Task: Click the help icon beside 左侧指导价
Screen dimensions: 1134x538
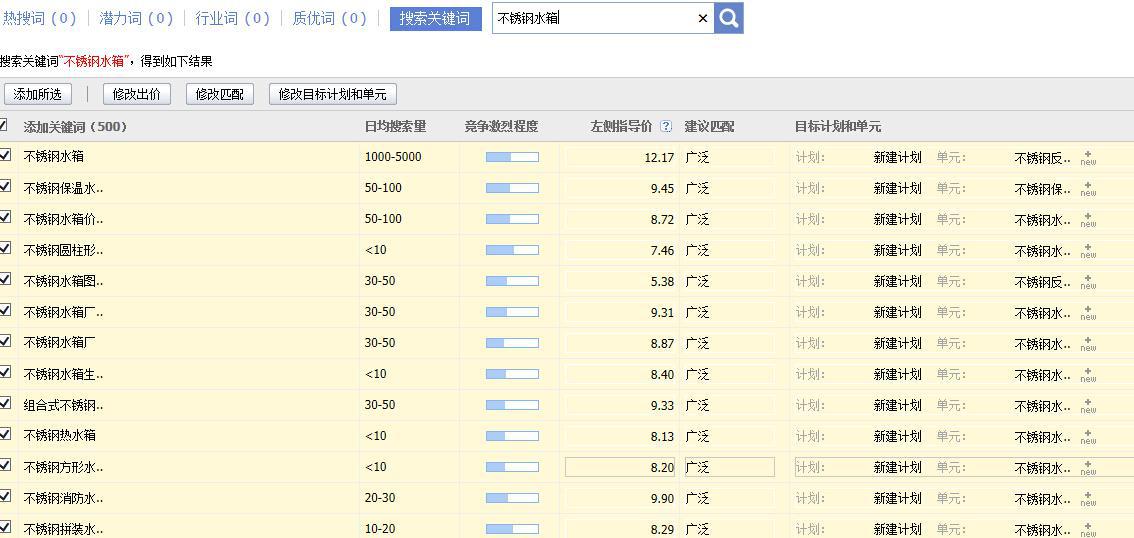Action: pos(666,127)
